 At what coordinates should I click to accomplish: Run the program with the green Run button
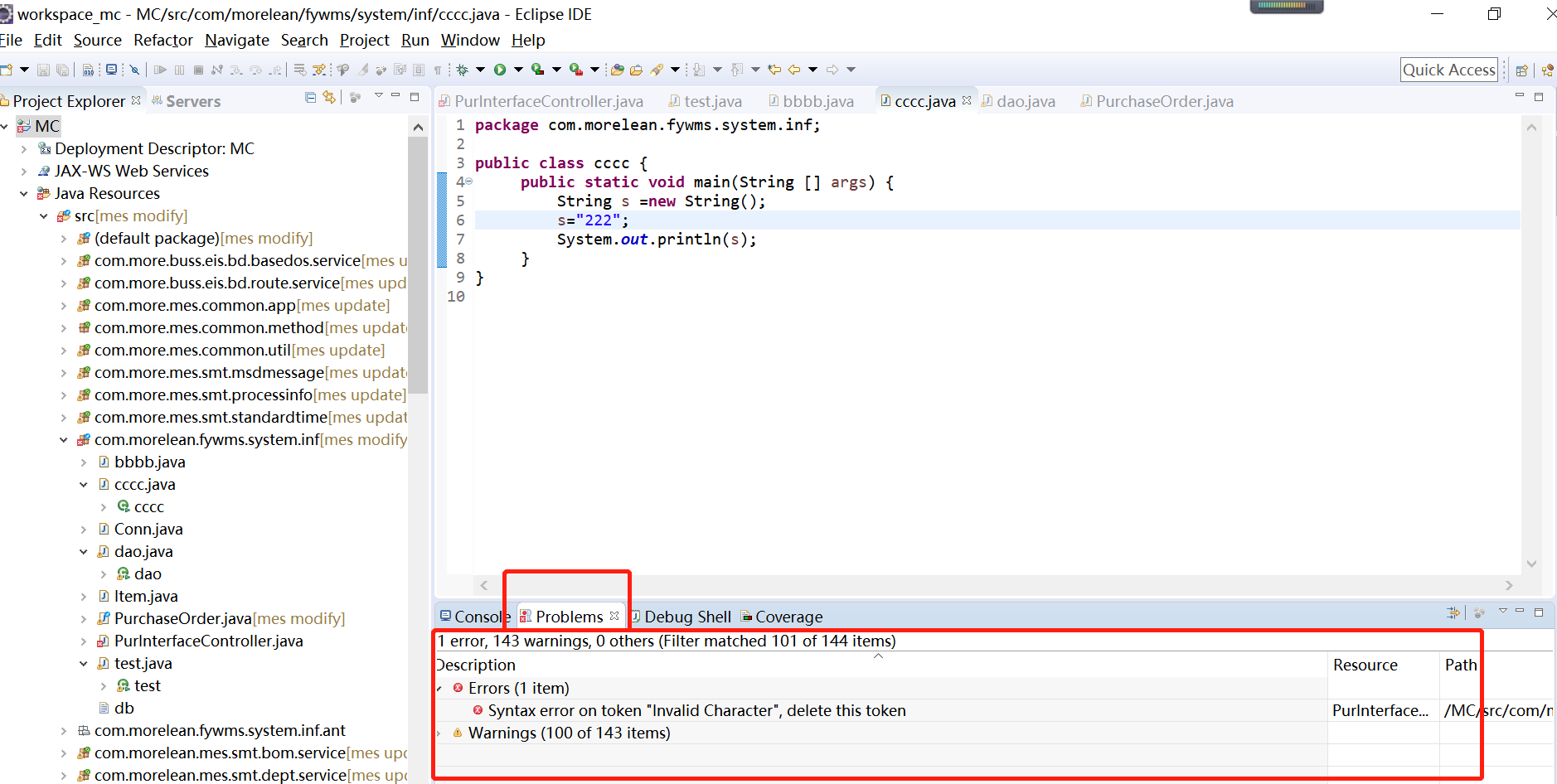500,70
